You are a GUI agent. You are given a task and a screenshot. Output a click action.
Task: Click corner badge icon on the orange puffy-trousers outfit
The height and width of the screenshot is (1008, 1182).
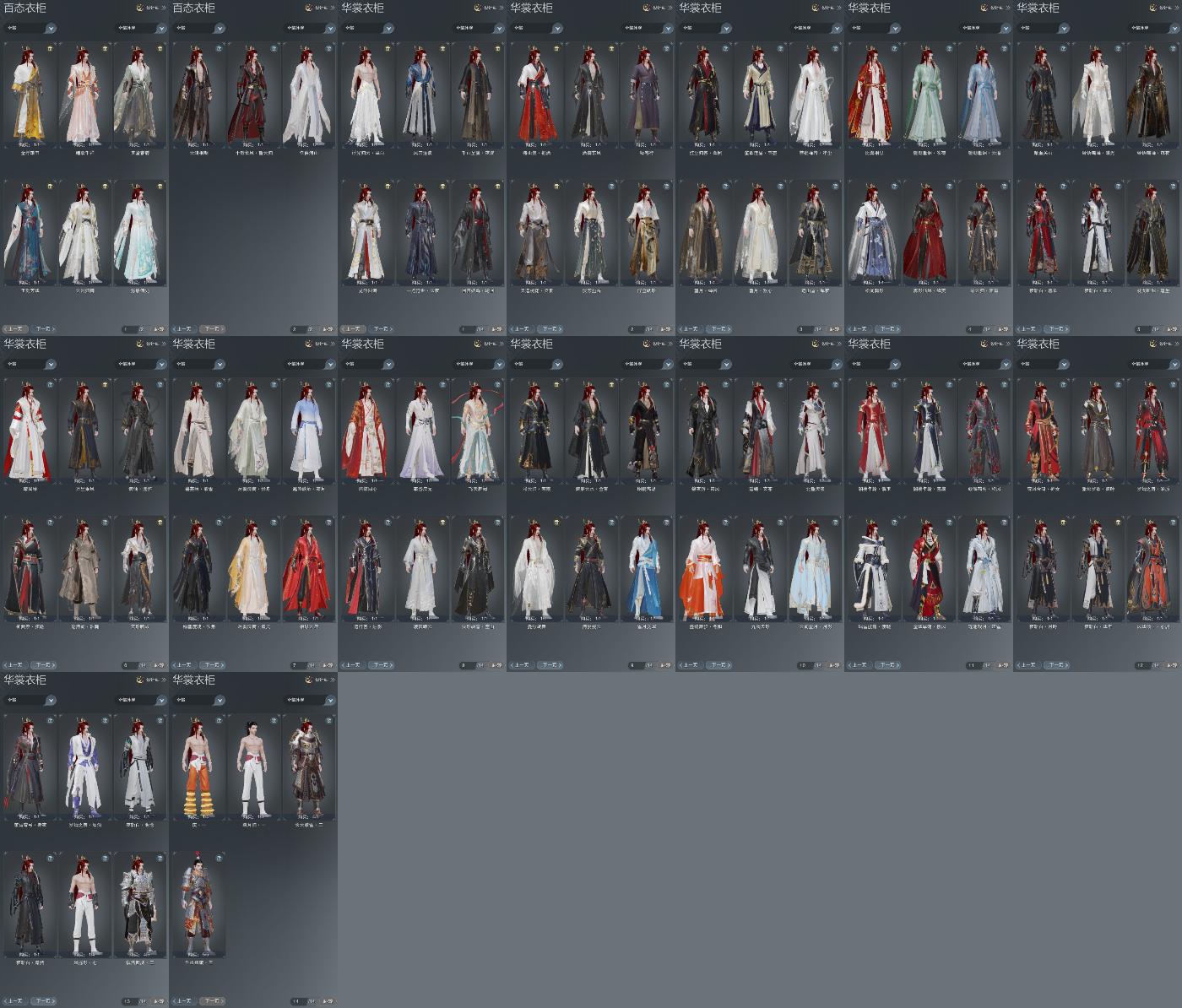click(219, 722)
